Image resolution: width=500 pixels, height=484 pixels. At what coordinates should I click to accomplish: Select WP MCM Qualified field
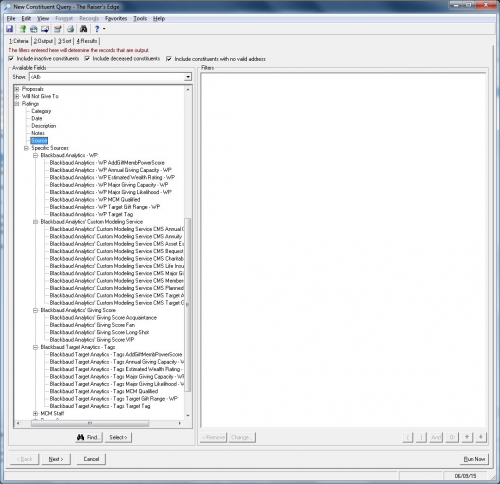[95, 200]
